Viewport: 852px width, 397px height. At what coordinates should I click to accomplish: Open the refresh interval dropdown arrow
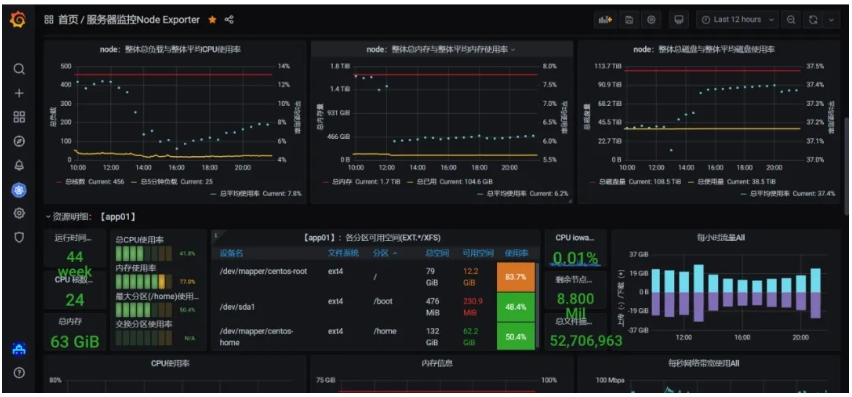831,20
